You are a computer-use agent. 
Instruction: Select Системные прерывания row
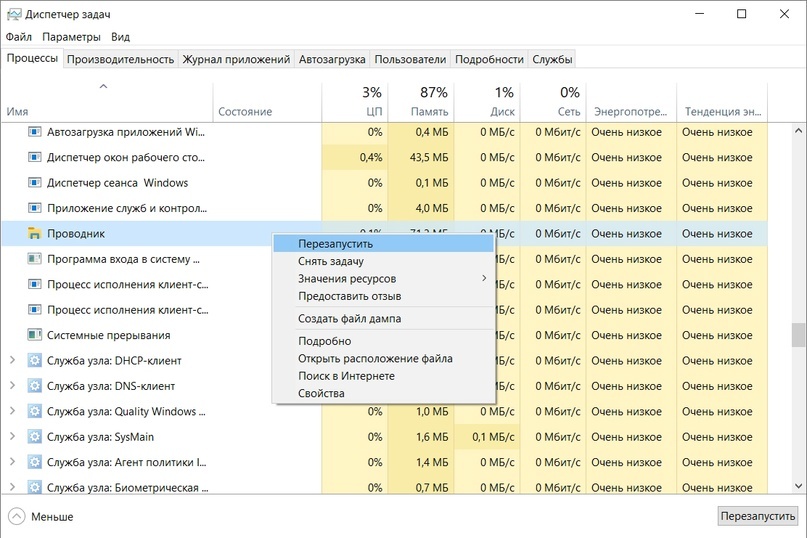tap(384, 335)
